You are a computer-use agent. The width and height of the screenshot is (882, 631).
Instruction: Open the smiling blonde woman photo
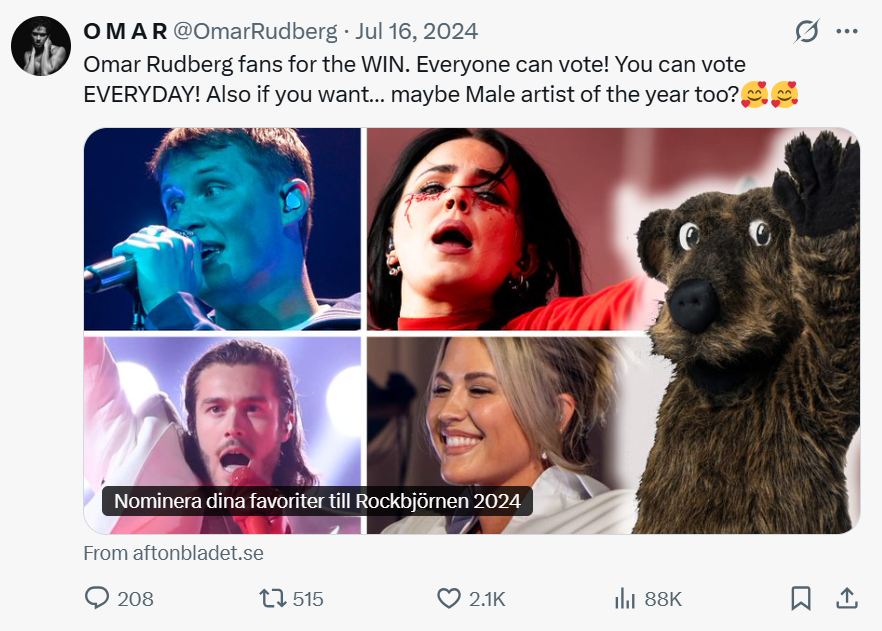coord(500,430)
